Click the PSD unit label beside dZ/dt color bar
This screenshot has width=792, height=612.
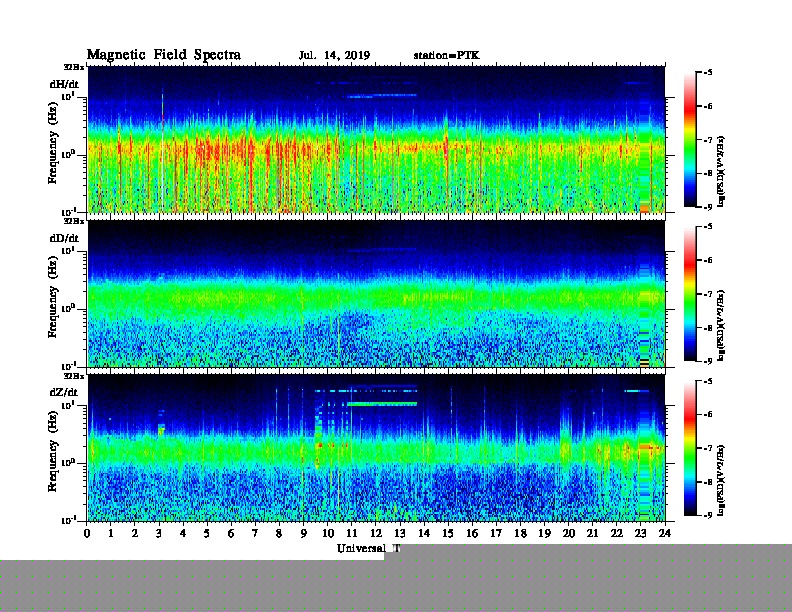pyautogui.click(x=721, y=480)
